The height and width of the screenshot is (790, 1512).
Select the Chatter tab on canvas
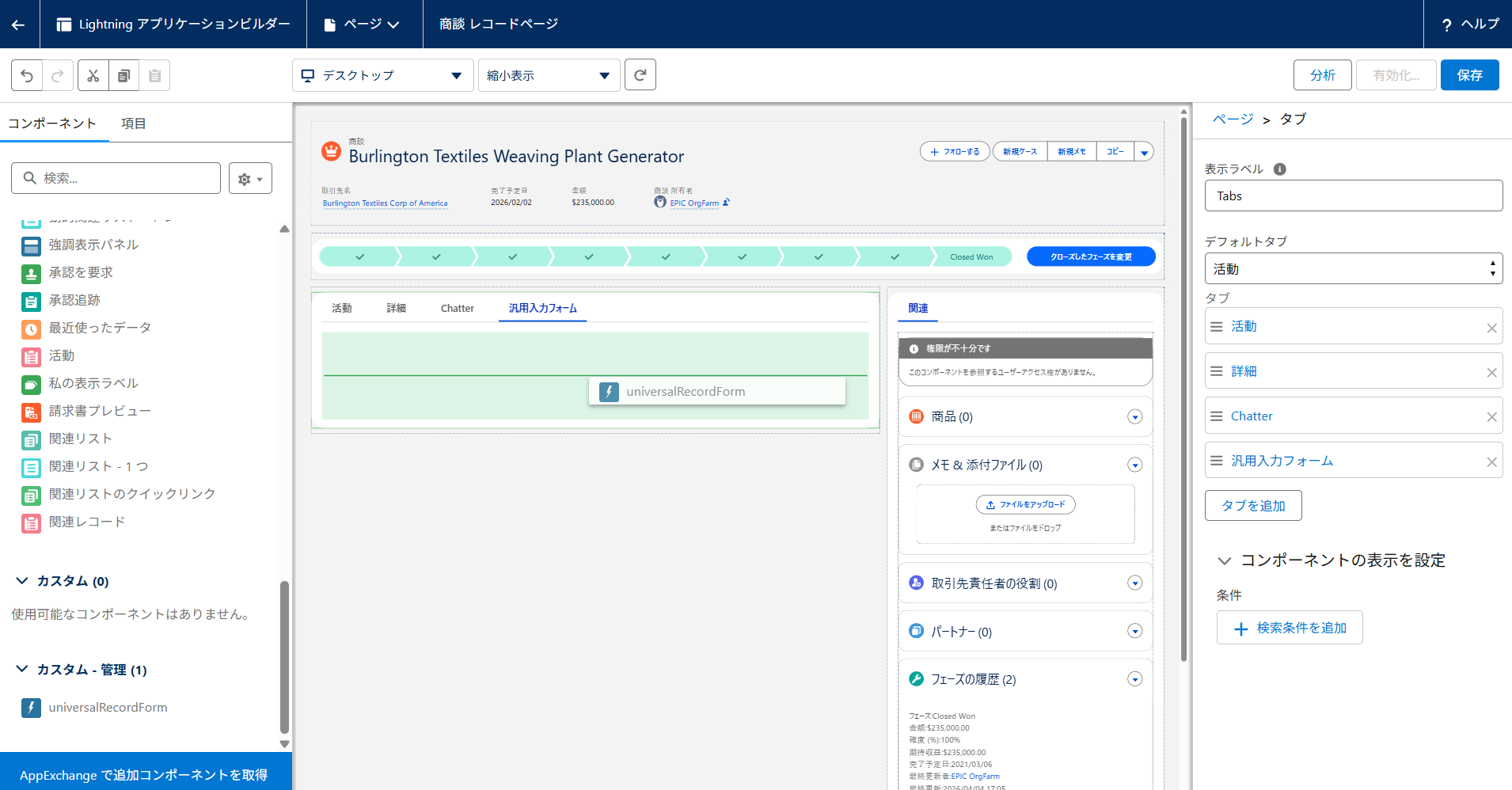click(x=457, y=309)
